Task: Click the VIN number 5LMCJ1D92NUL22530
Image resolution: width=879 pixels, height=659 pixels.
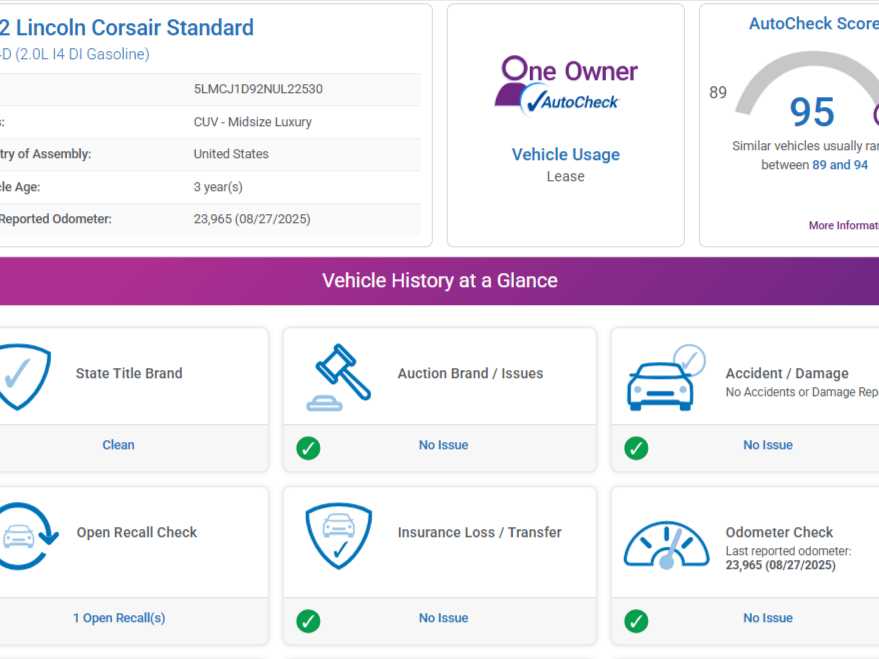Action: tap(258, 89)
